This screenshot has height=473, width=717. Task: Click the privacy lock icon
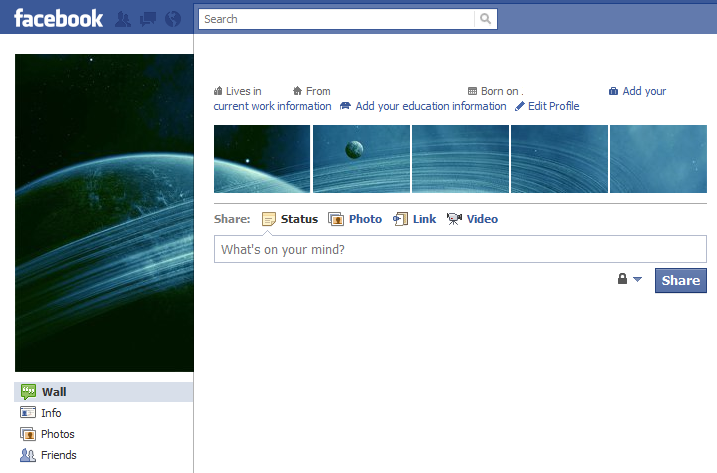coord(622,279)
